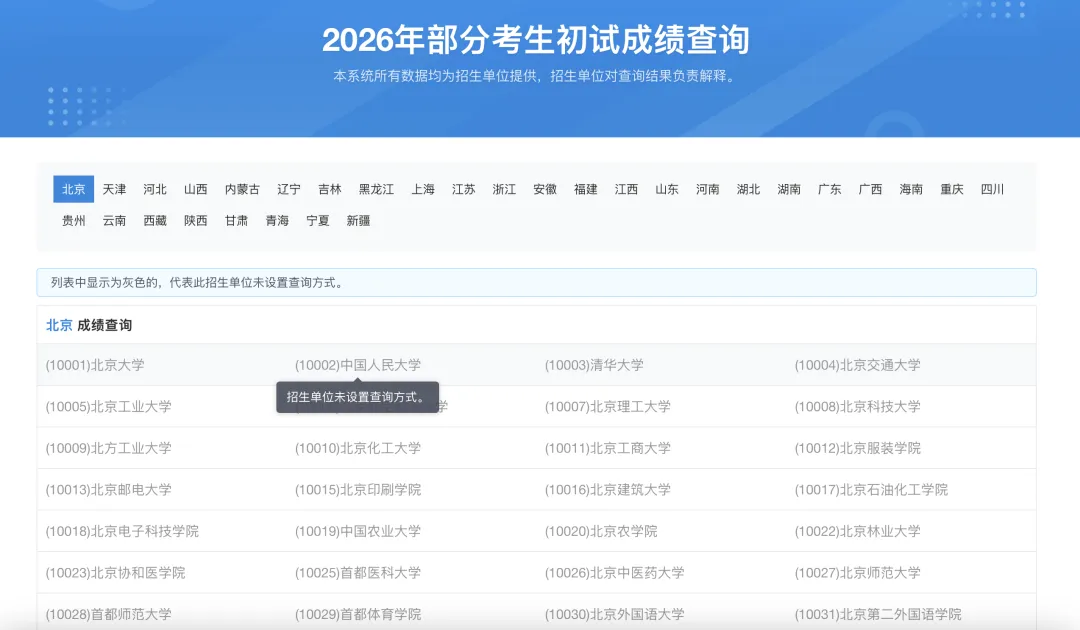This screenshot has width=1080, height=630.
Task: Select (10005)北京工业大学 entry
Action: tap(108, 407)
